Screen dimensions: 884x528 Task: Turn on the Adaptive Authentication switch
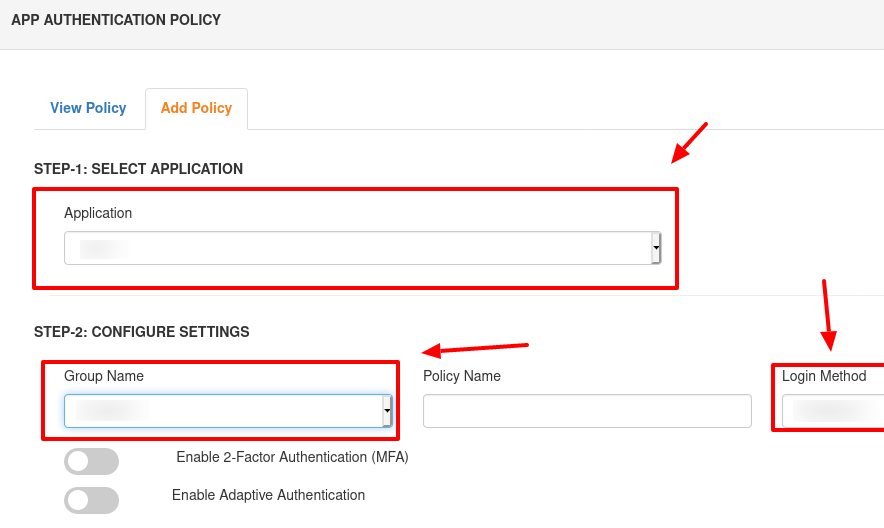[91, 500]
